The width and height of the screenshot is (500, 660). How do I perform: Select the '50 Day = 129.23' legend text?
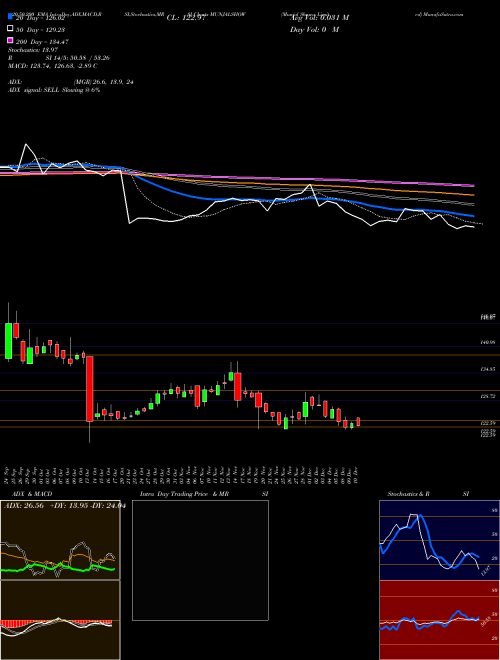click(x=40, y=30)
